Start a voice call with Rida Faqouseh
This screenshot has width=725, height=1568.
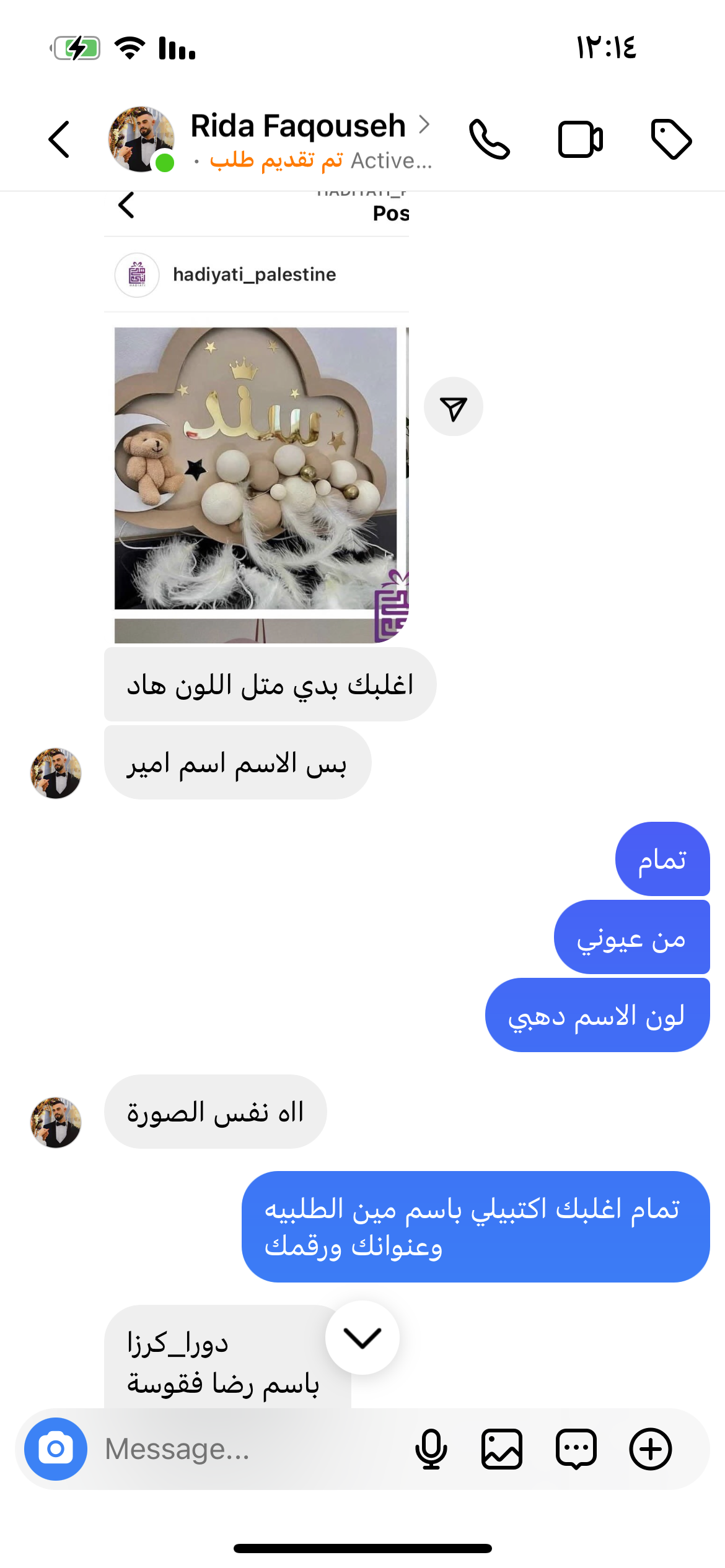click(x=490, y=139)
